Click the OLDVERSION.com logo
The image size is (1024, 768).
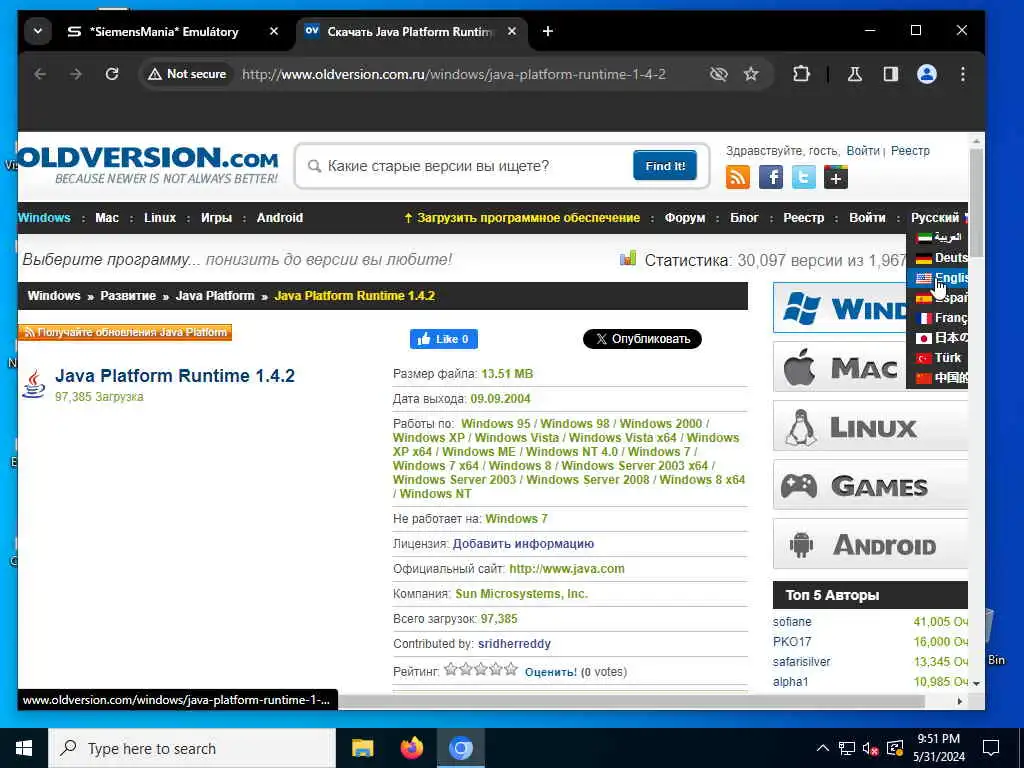pos(148,165)
